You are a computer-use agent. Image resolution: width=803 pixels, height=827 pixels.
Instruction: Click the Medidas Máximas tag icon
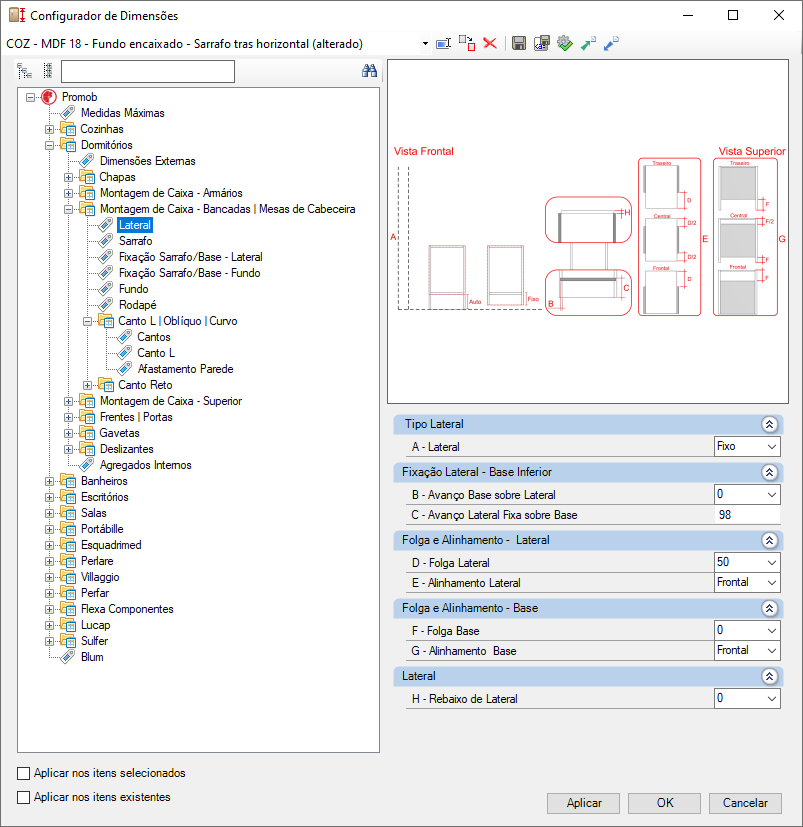[68, 113]
